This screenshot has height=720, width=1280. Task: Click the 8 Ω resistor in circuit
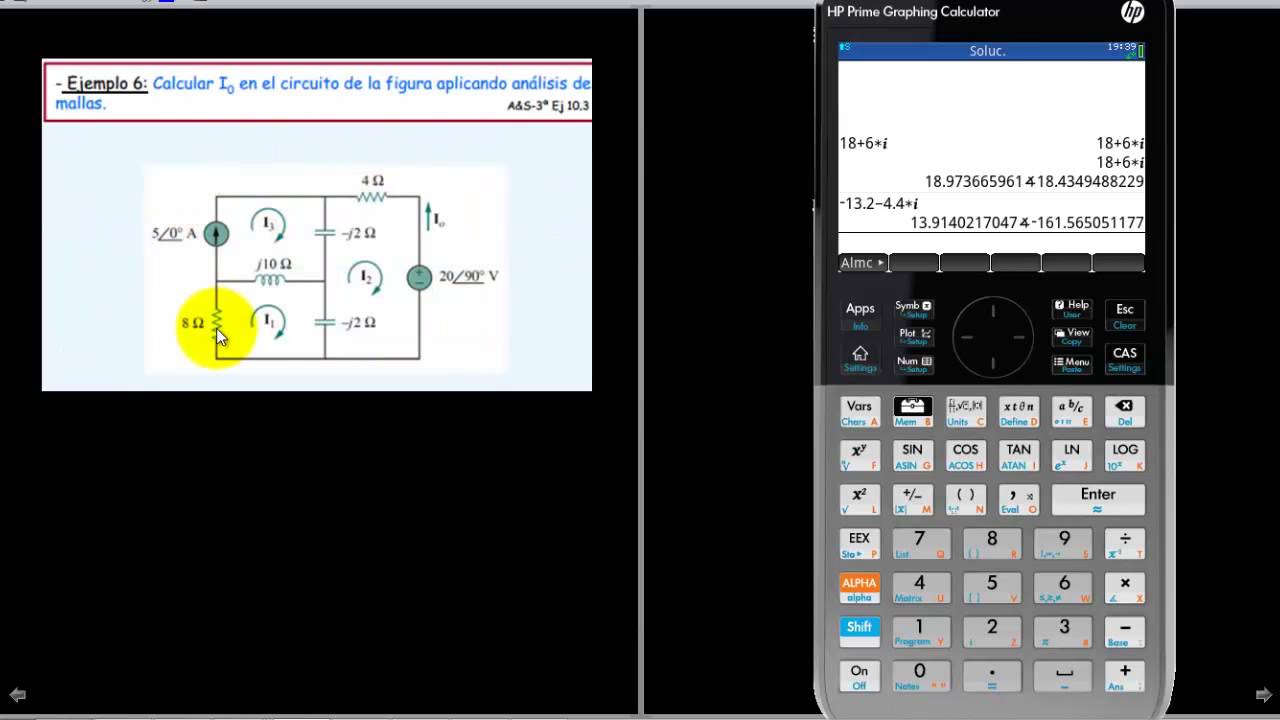coord(216,321)
